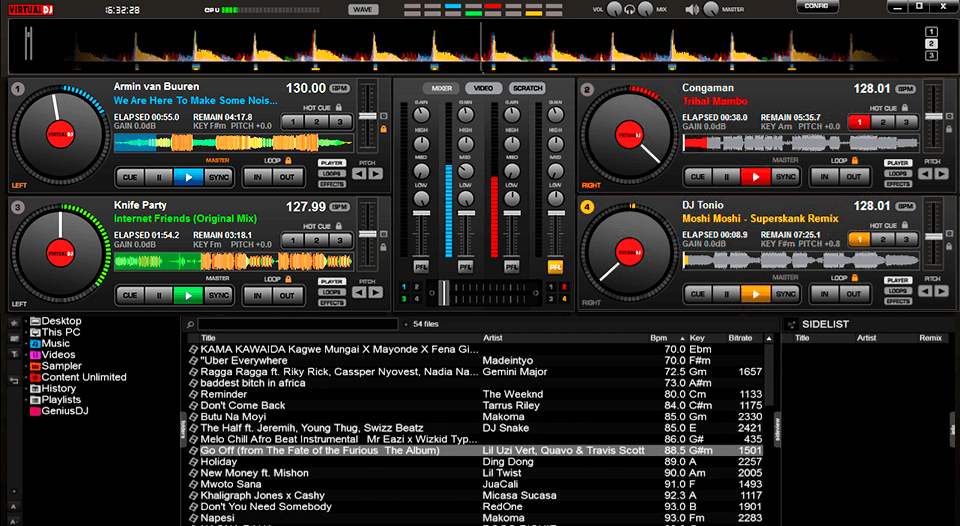
Task: Click the magenta Videos folder icon
Action: pyautogui.click(x=35, y=355)
